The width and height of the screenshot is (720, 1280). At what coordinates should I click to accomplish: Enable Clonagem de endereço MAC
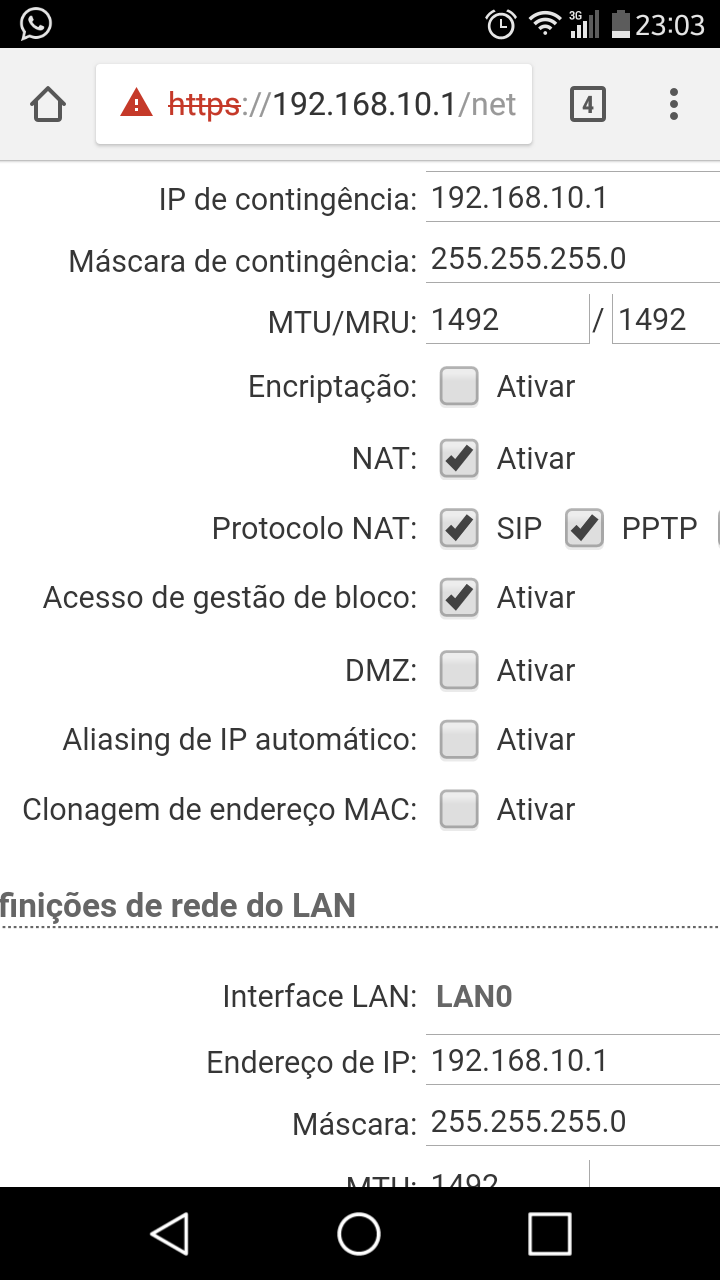459,809
